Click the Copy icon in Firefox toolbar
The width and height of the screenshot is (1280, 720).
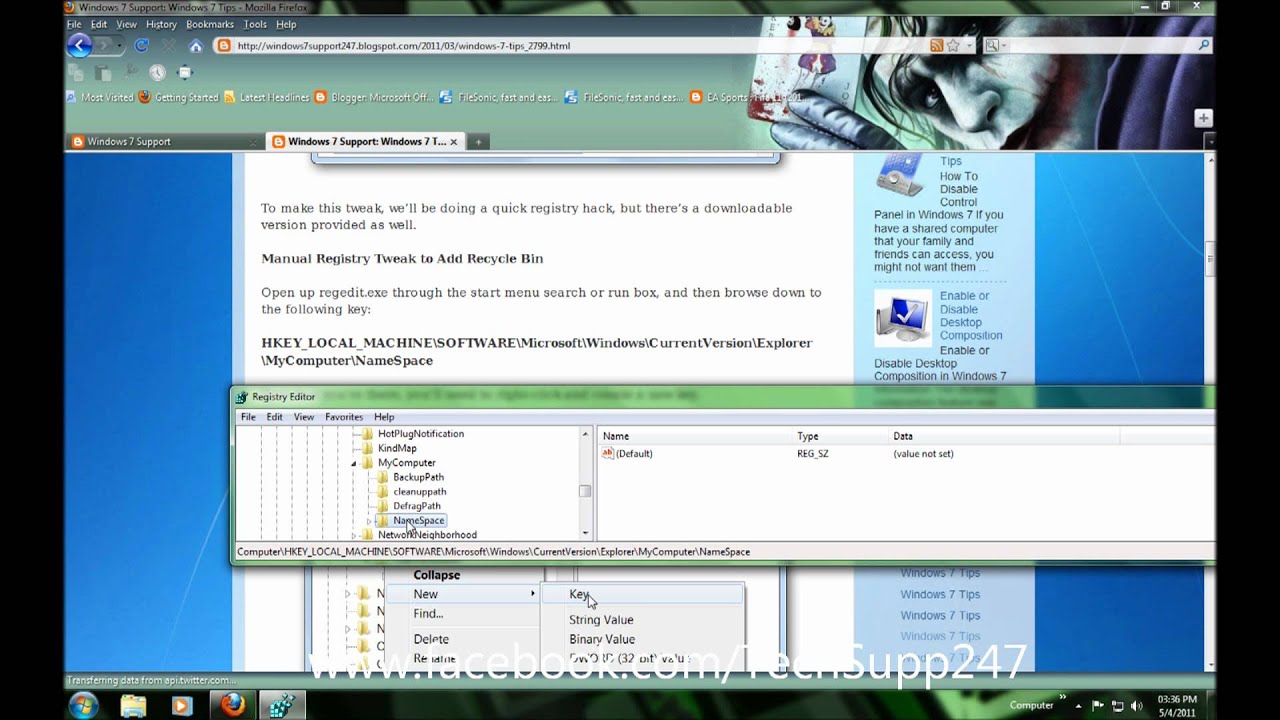pyautogui.click(x=76, y=72)
